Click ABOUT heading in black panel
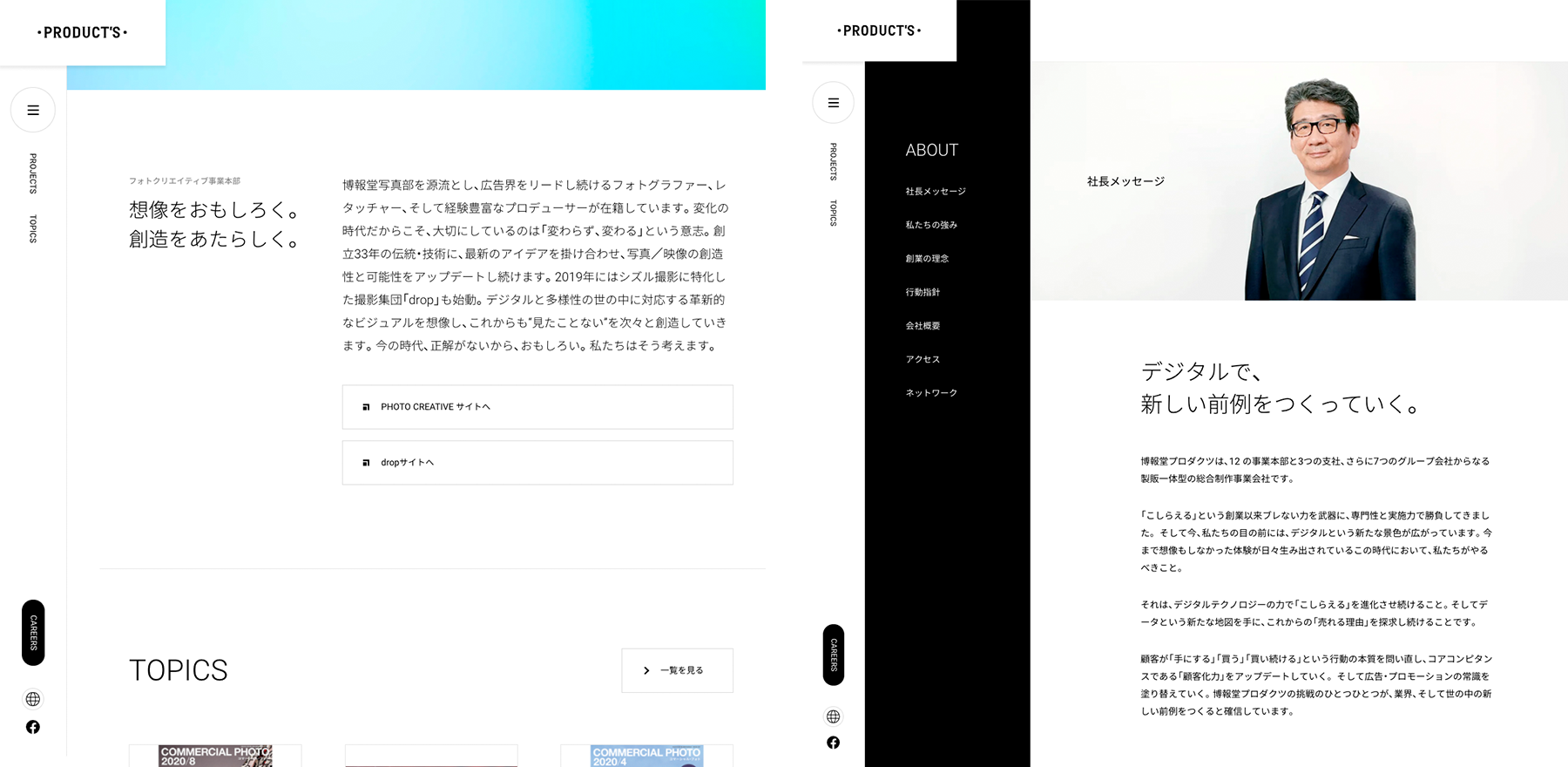Viewport: 1568px width, 767px height. click(931, 150)
